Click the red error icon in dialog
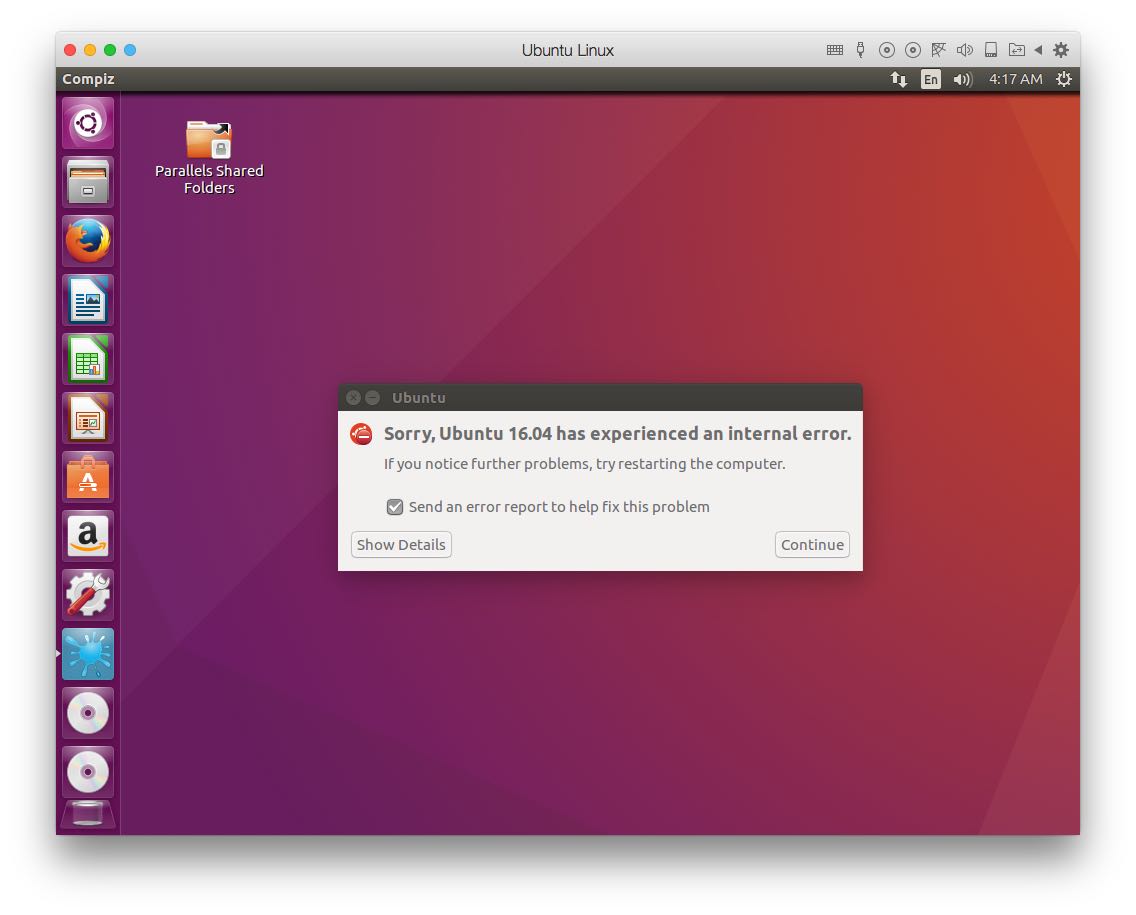This screenshot has height=915, width=1136. tap(361, 434)
